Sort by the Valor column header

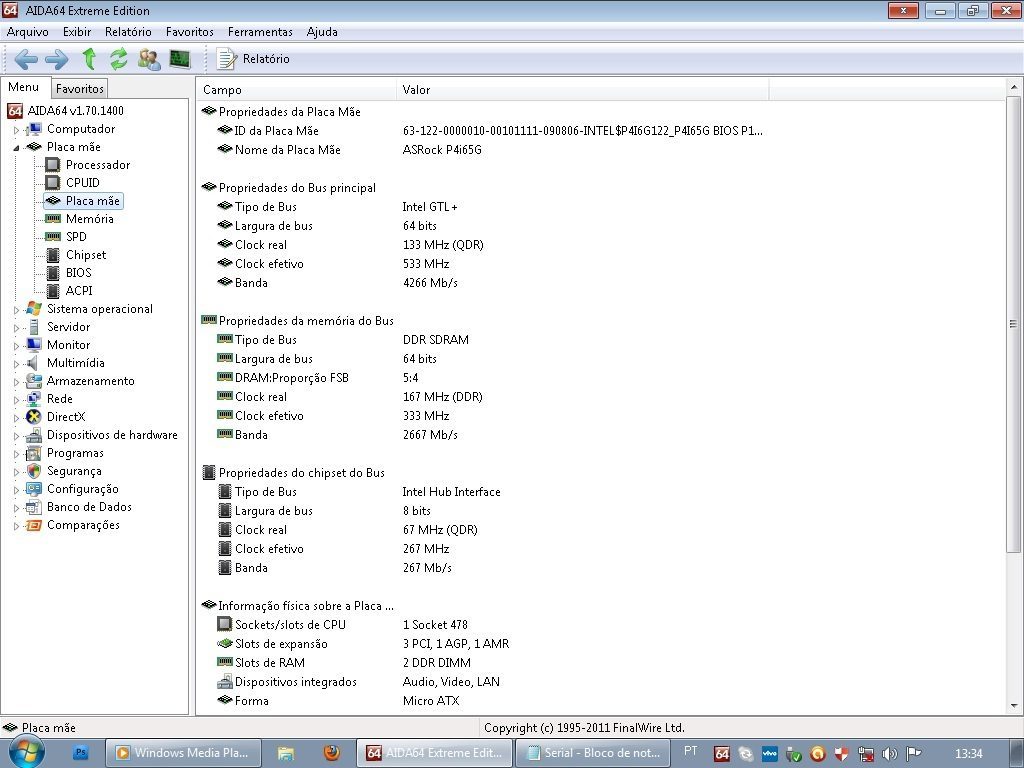583,89
